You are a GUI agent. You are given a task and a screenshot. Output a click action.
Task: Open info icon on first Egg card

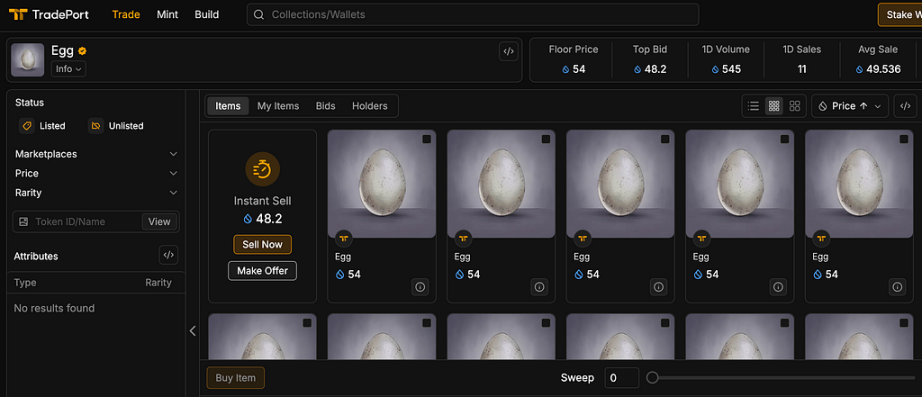pos(420,287)
